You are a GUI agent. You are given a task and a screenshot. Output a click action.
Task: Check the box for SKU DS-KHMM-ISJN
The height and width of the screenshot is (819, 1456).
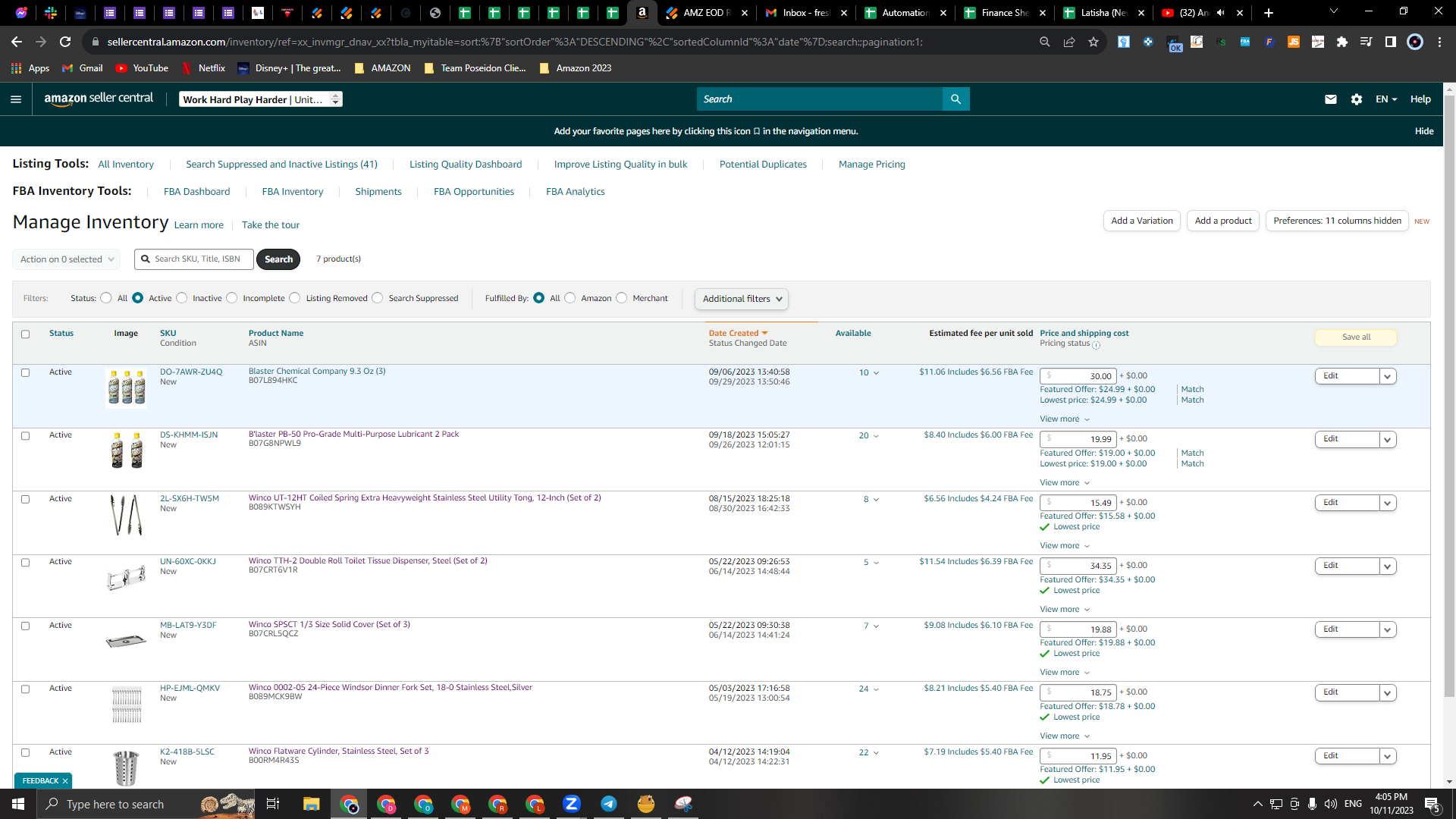[x=25, y=436]
